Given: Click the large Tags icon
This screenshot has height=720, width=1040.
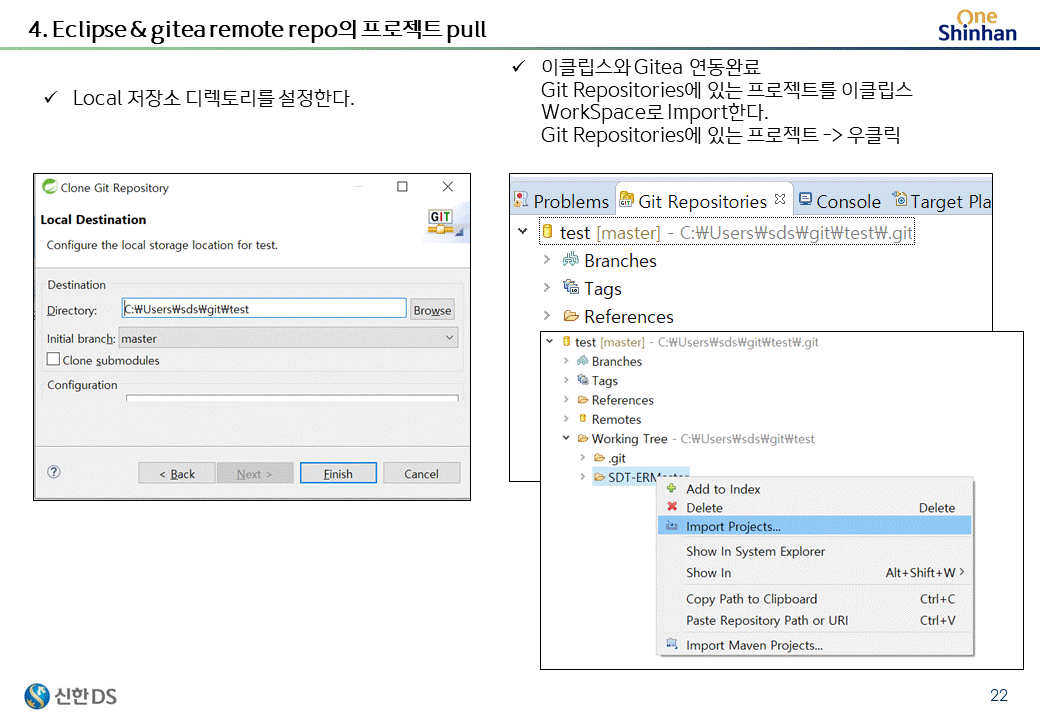Looking at the screenshot, I should tap(570, 286).
